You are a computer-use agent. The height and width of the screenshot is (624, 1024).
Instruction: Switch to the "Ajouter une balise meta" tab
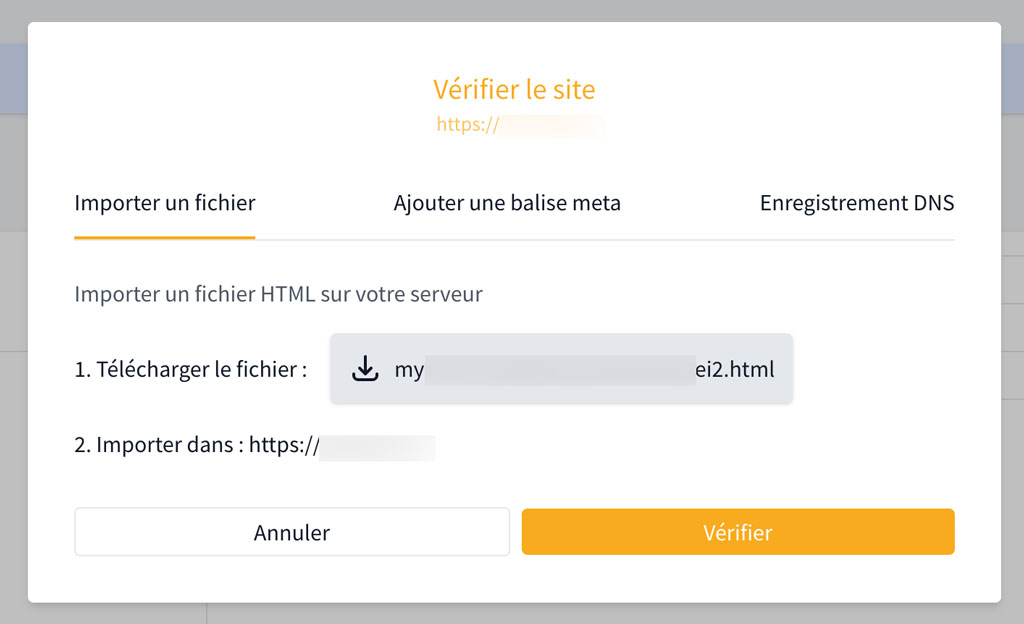point(507,203)
